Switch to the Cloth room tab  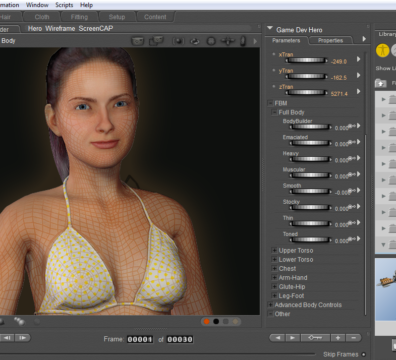coord(42,17)
